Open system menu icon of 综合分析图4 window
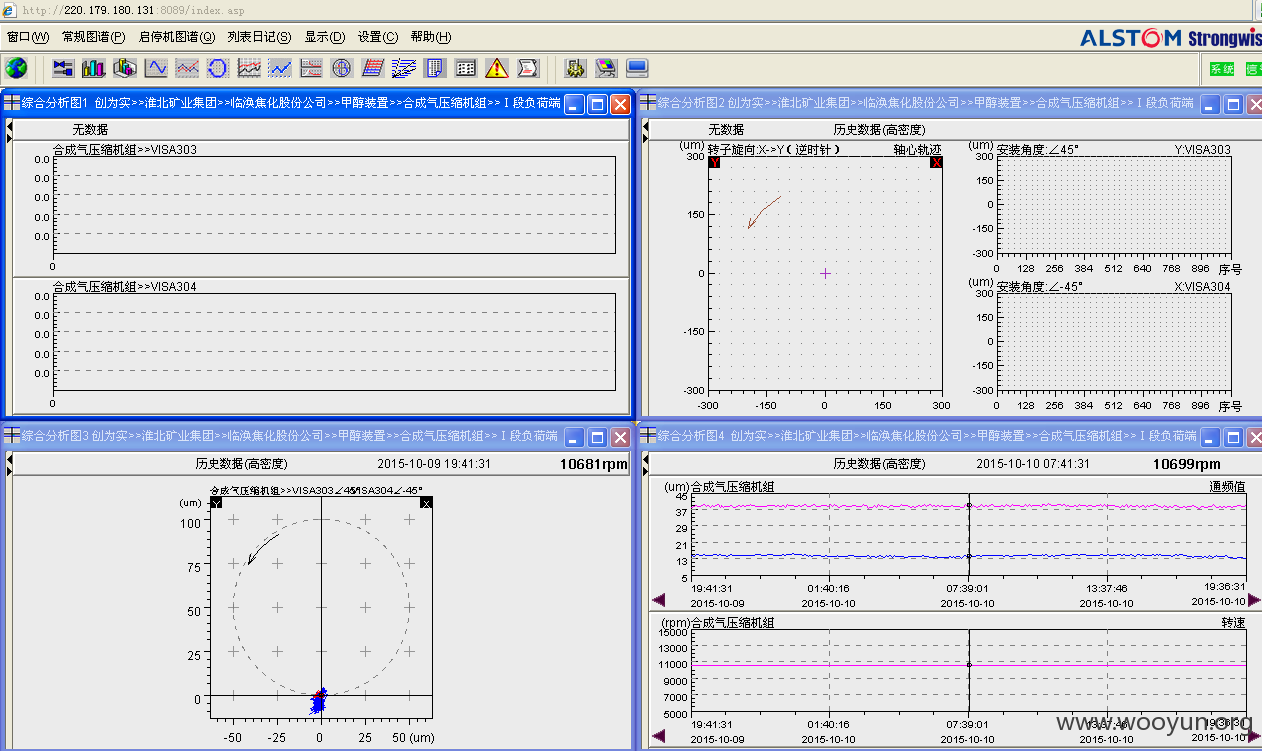 [648, 435]
